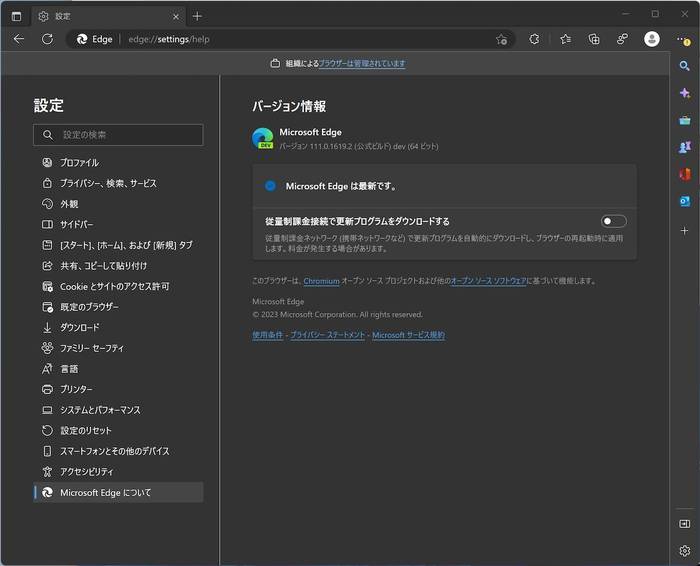Open Collections icon in toolbar
Screen dimensions: 700x566
point(594,39)
